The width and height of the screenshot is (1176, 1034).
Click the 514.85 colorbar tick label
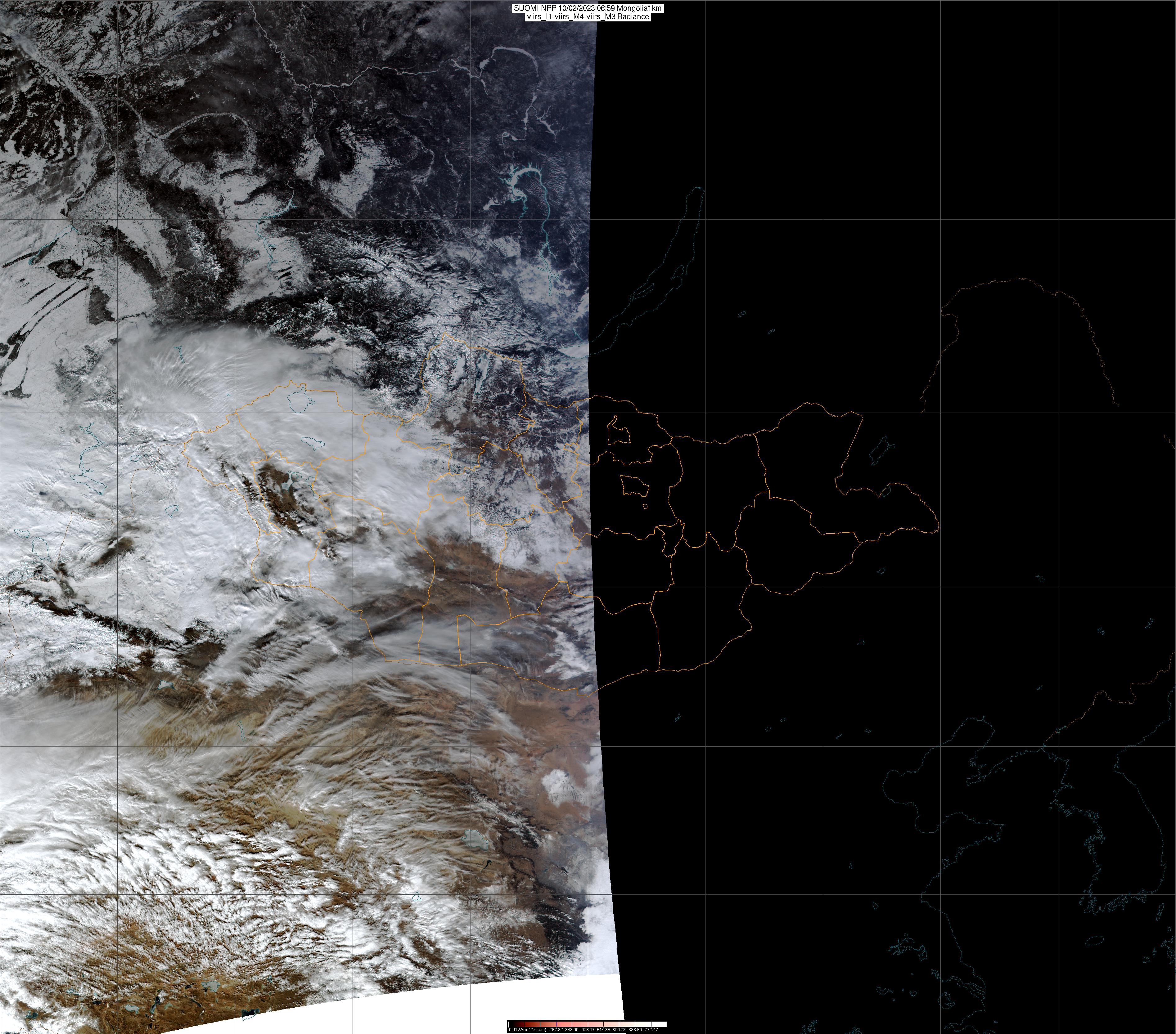coord(604,1030)
